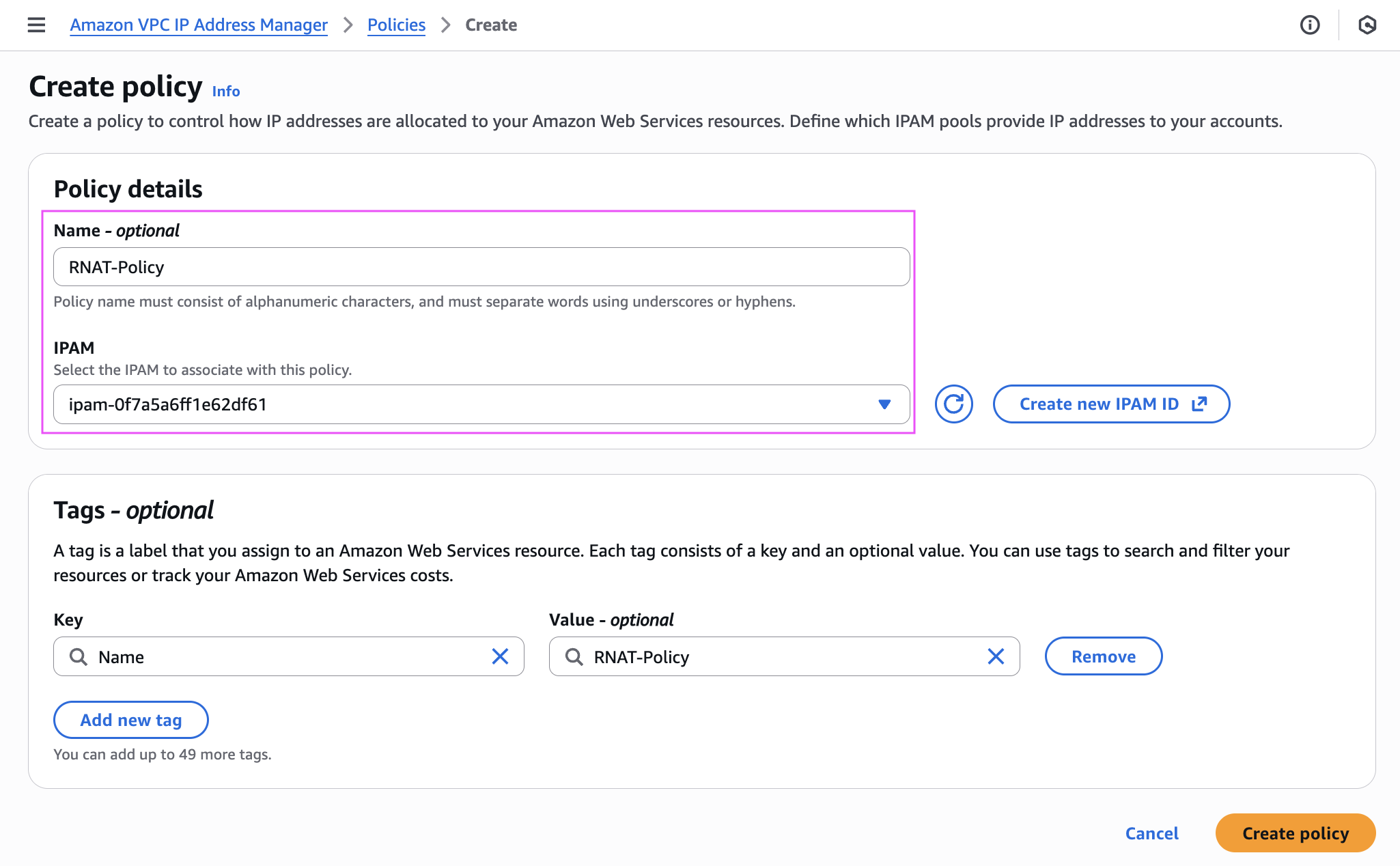Screen dimensions: 1400x866
Task: Click the Create policy button
Action: pyautogui.click(x=1295, y=833)
